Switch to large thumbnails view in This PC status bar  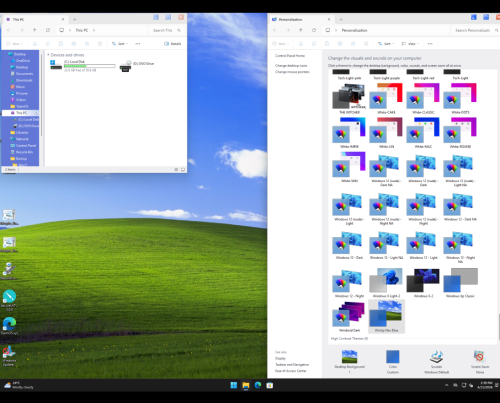click(183, 170)
